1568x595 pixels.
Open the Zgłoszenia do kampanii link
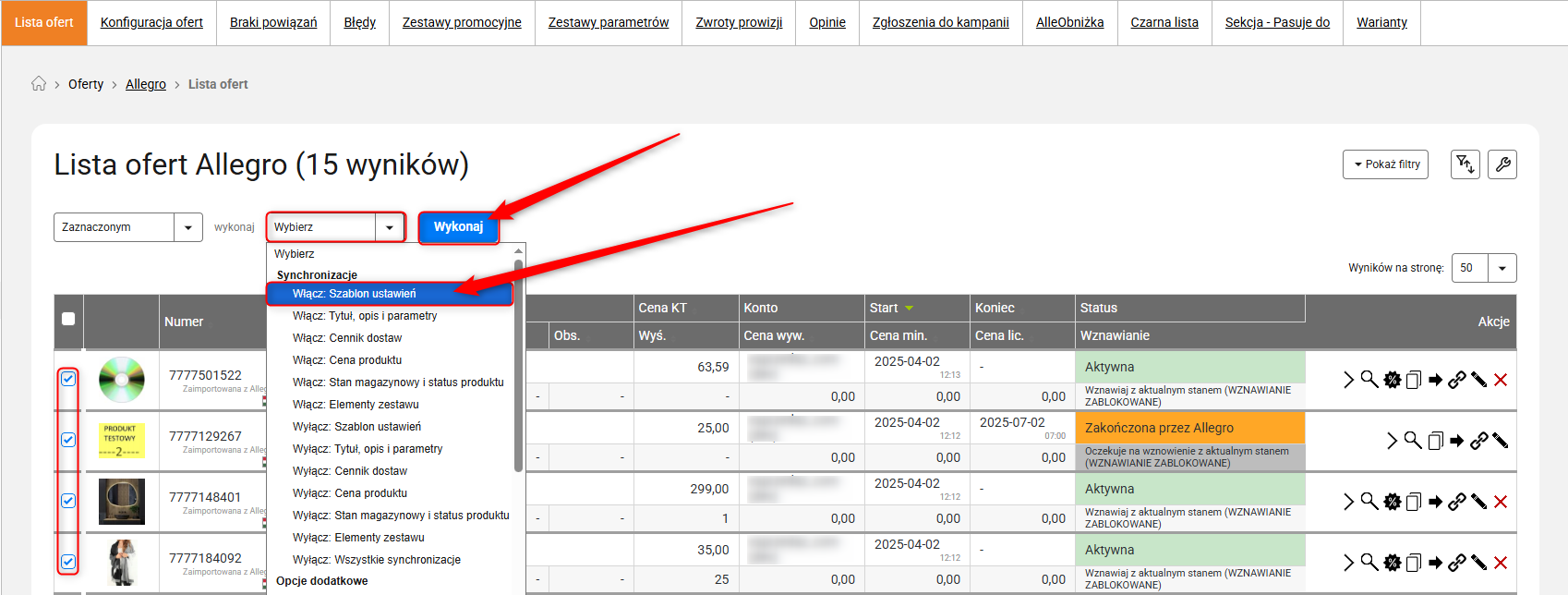tap(940, 22)
